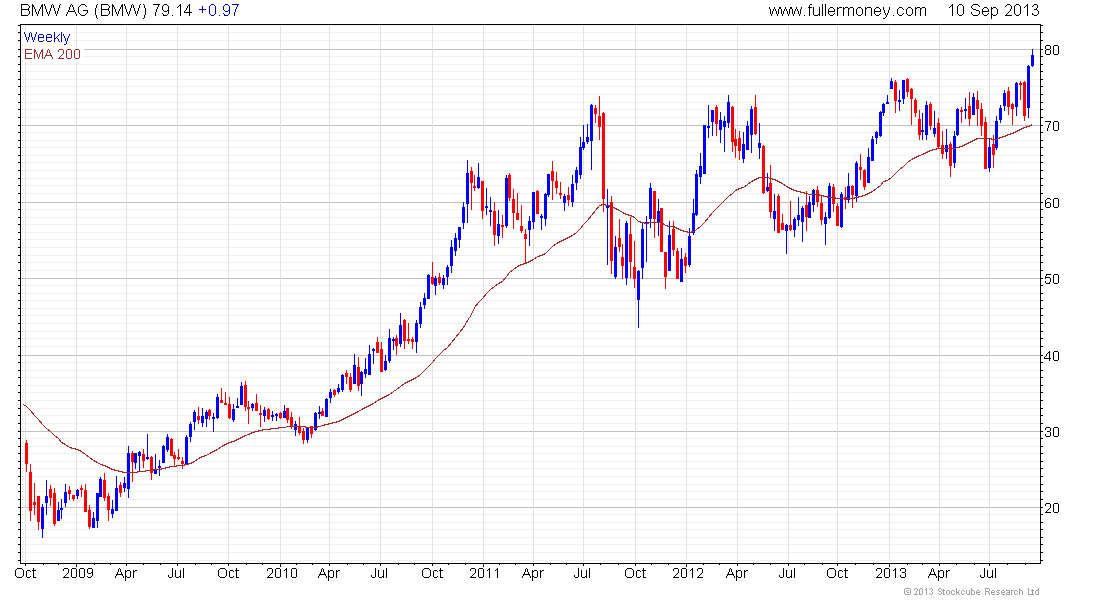Click the latest candlestick near 80
This screenshot has height=600, width=1100.
pyautogui.click(x=1033, y=59)
